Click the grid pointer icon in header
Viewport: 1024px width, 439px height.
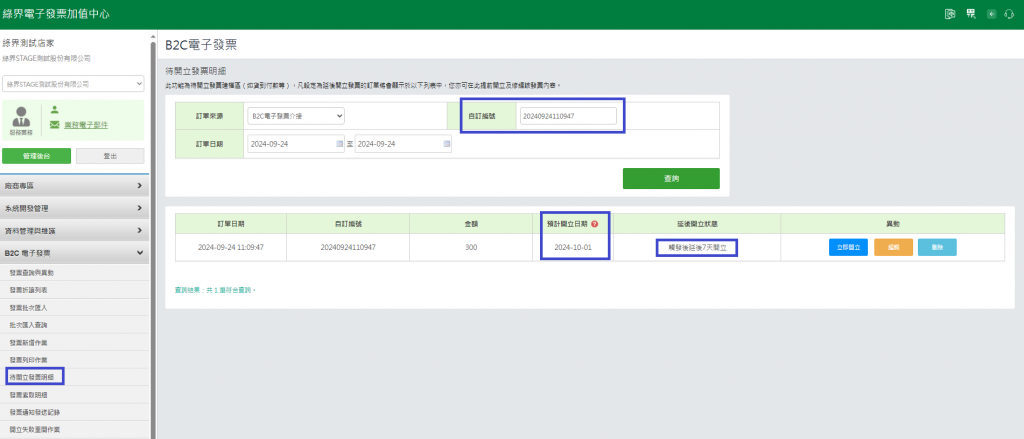pos(971,14)
